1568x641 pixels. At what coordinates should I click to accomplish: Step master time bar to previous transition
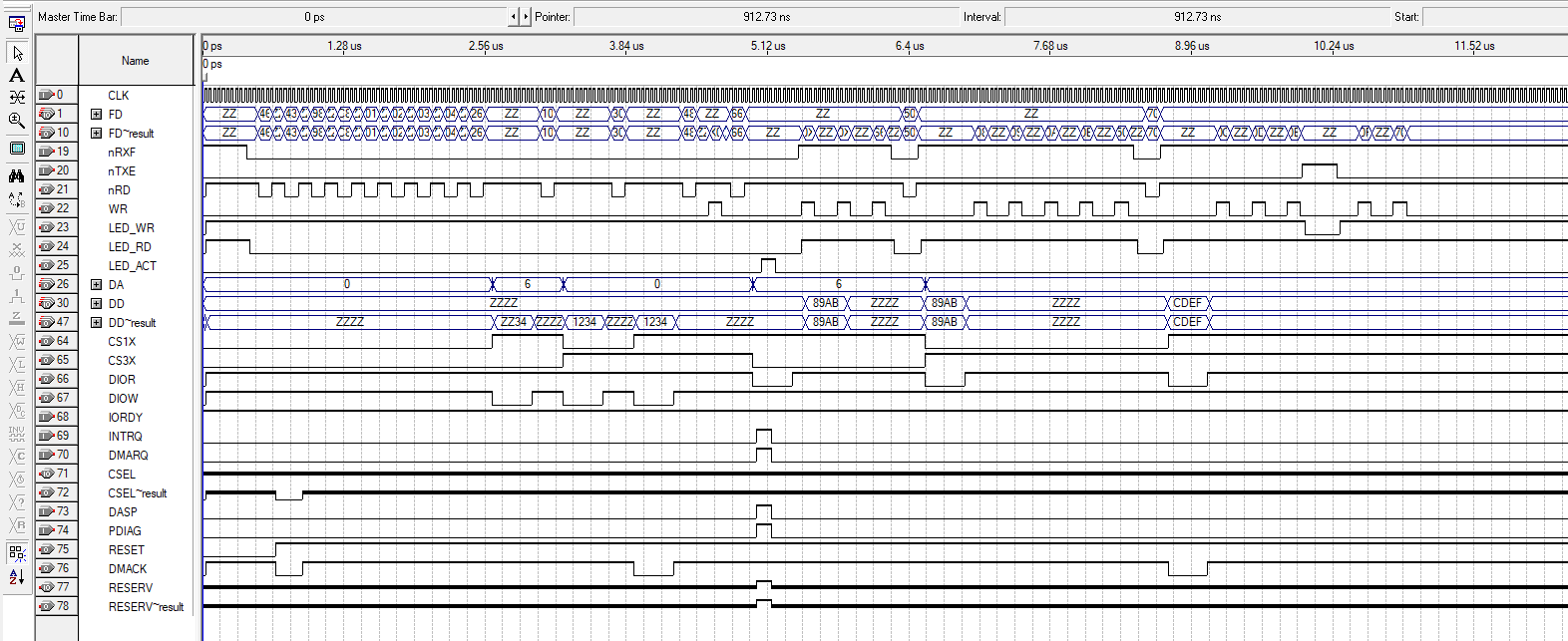coord(514,16)
